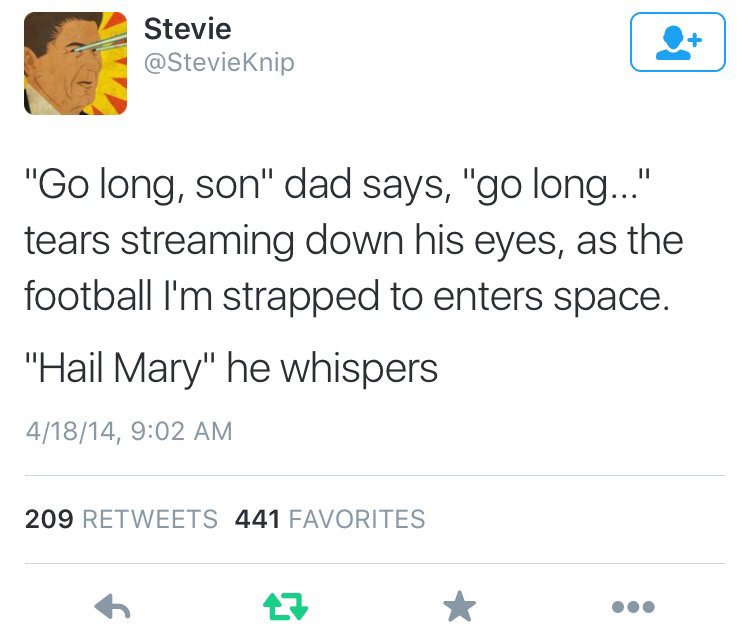Click the RETWEETS label
Screen dimensions: 750x636
point(147,519)
